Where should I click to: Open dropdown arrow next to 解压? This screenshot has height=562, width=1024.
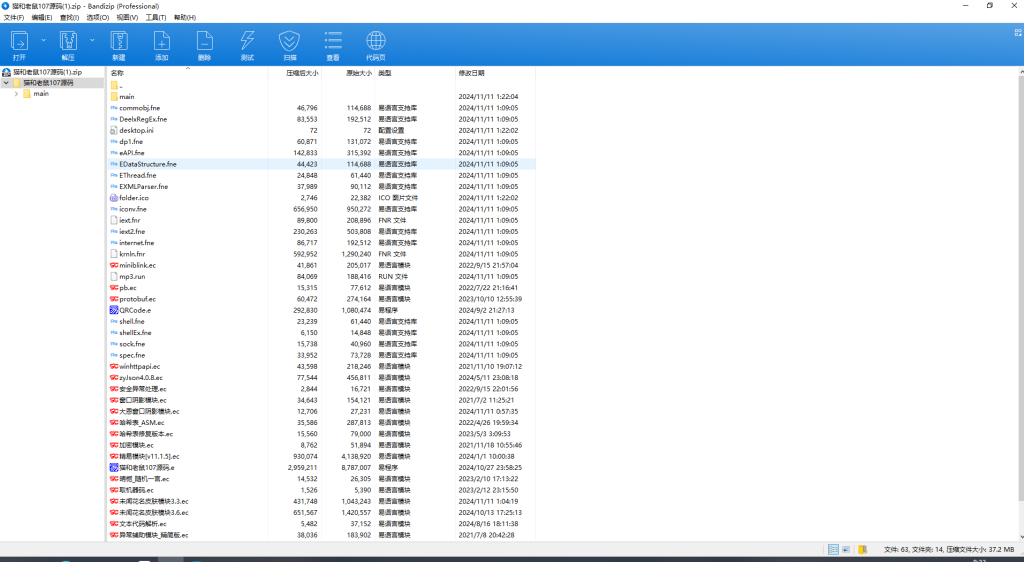[x=92, y=40]
